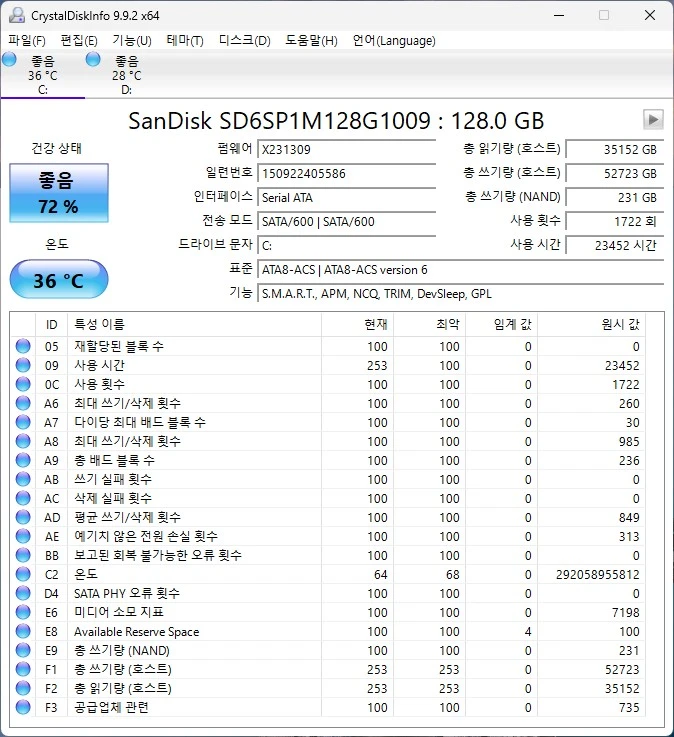Viewport: 674px width, 737px height.
Task: Open the 테마(T) menu
Action: click(185, 41)
